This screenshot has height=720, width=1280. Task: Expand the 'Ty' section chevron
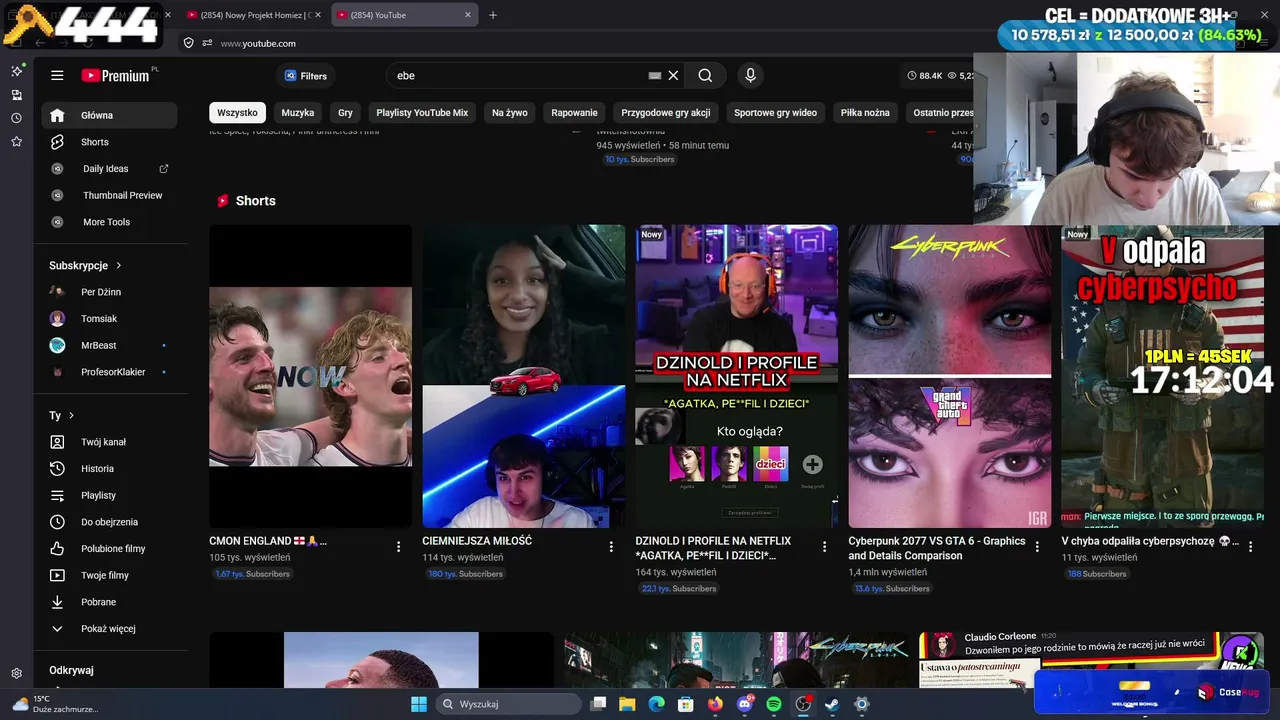tap(71, 416)
